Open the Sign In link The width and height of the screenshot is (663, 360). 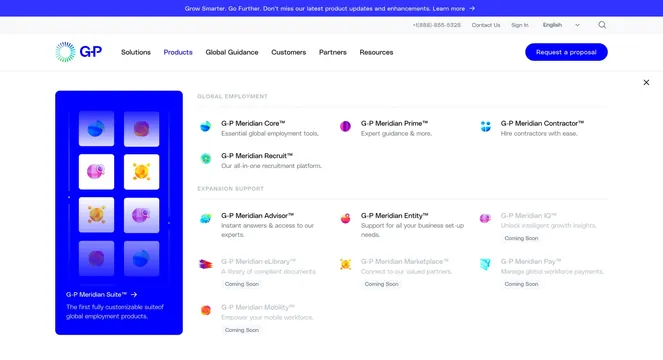point(520,25)
